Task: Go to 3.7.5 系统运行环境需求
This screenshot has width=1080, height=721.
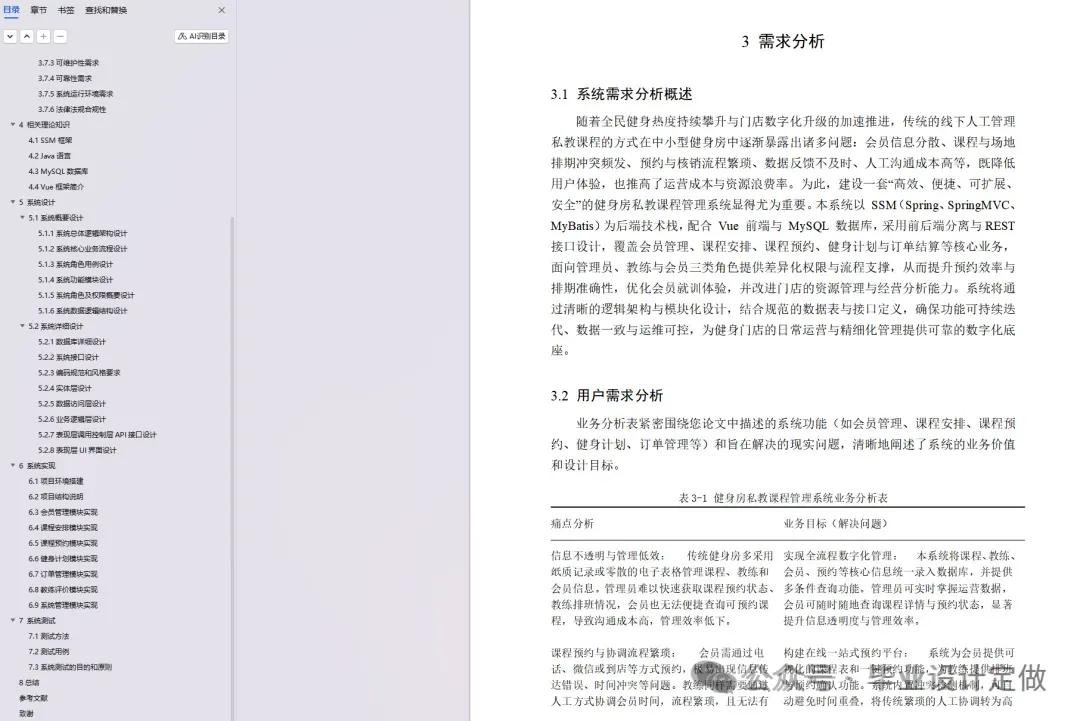Action: (x=76, y=94)
